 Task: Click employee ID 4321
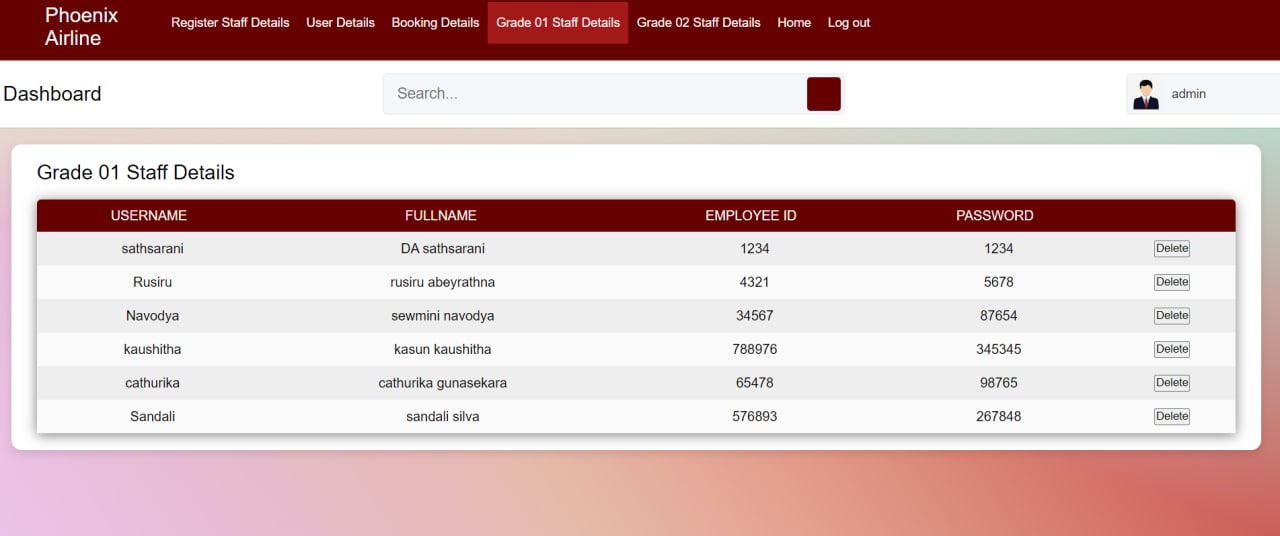755,282
